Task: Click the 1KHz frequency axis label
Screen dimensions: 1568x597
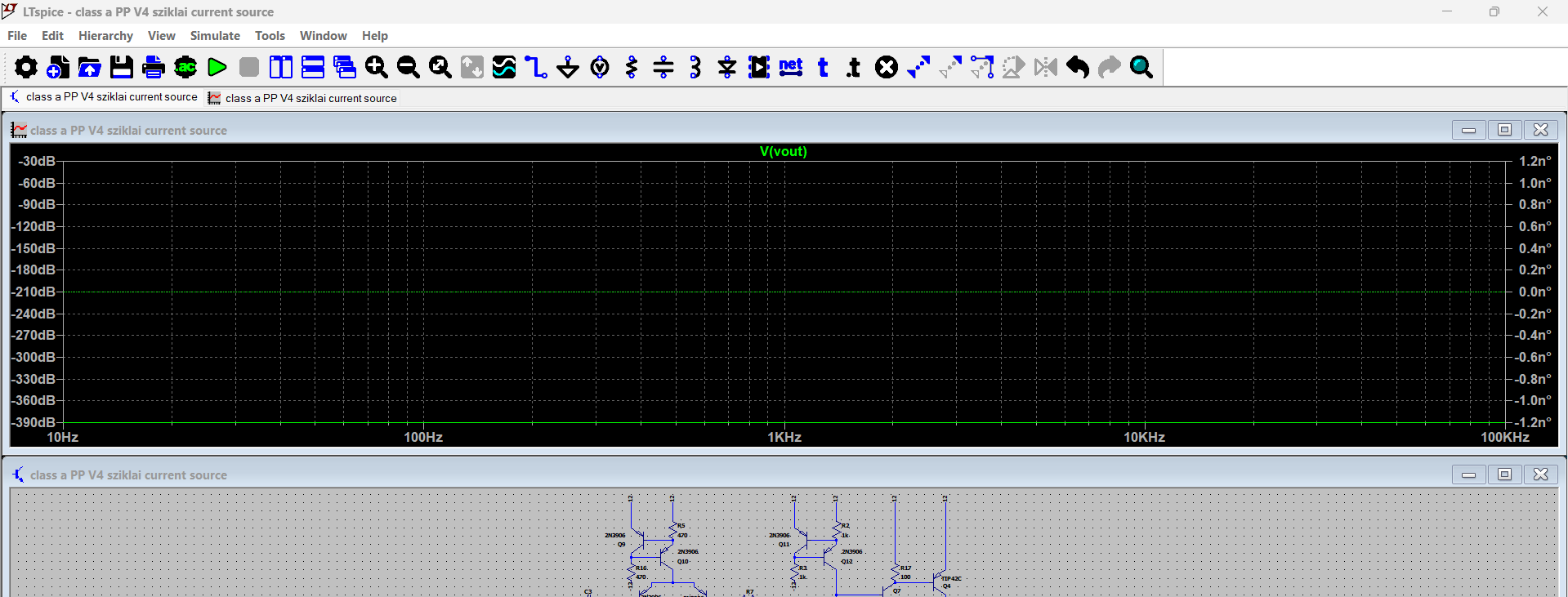Action: pyautogui.click(x=784, y=437)
